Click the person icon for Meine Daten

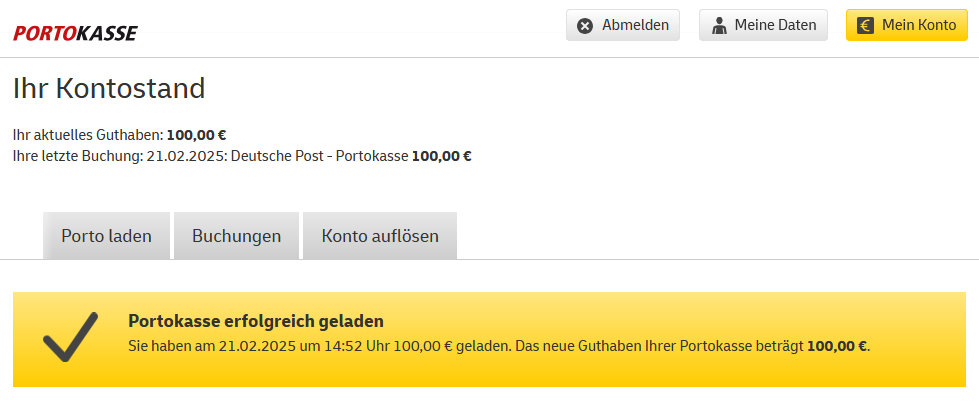coord(718,26)
